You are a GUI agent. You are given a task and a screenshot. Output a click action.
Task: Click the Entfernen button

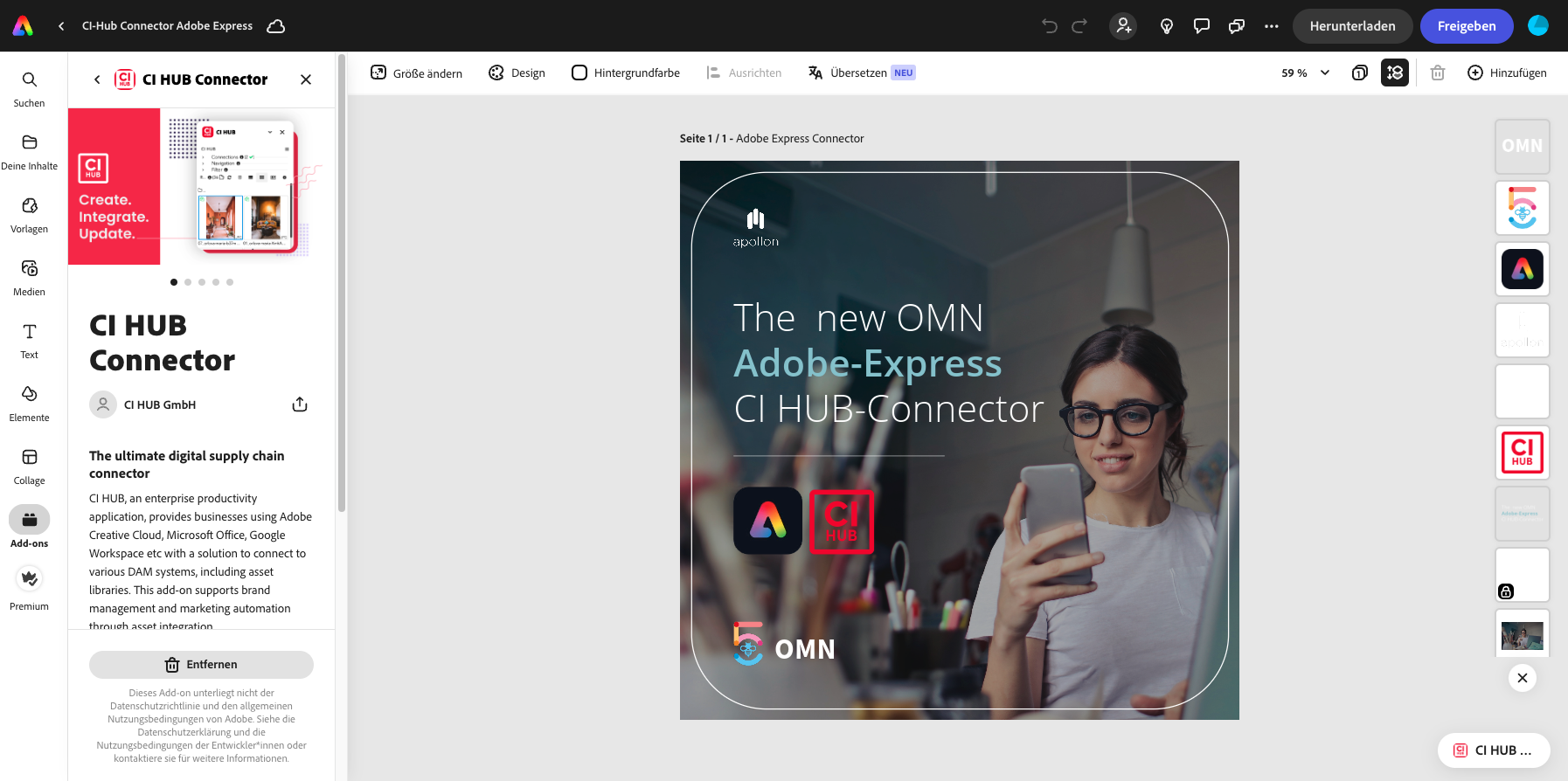(x=201, y=665)
